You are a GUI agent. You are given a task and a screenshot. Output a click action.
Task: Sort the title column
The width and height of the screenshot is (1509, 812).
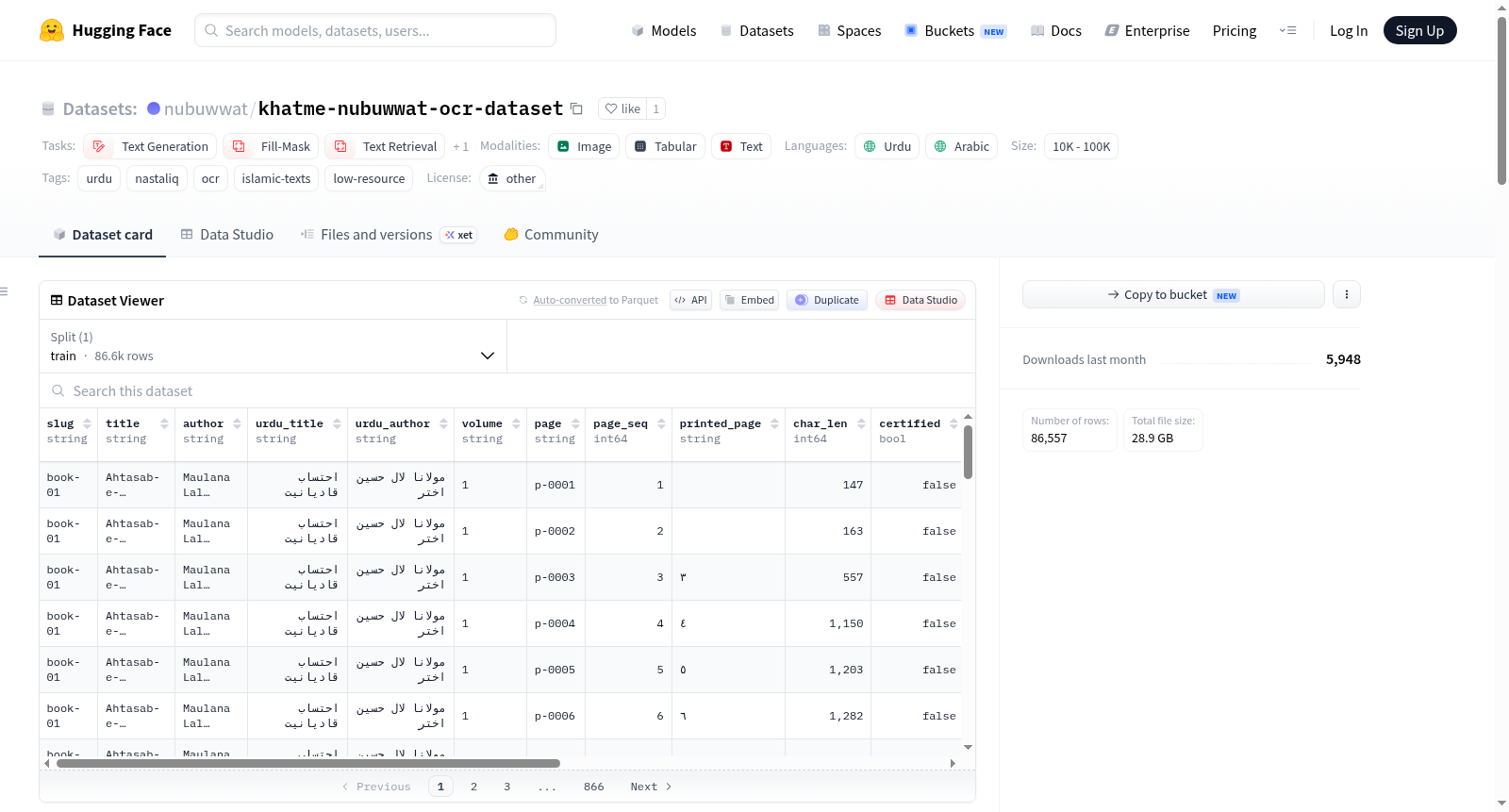coord(164,424)
